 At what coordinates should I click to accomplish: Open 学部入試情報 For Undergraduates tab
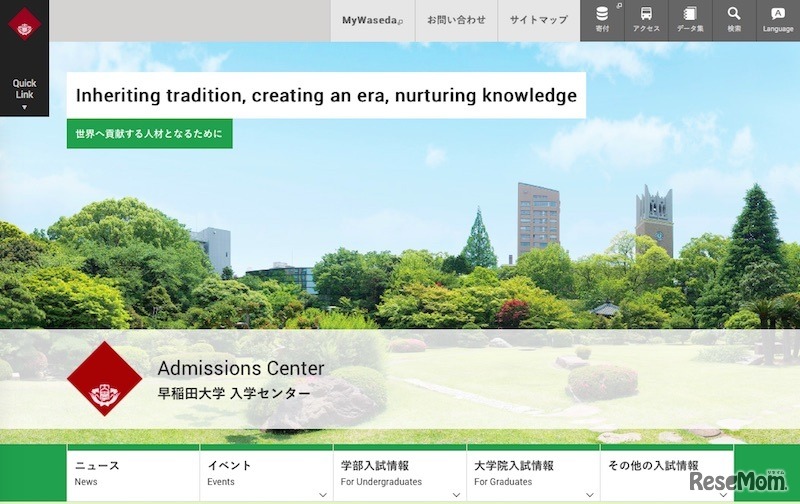tap(400, 473)
